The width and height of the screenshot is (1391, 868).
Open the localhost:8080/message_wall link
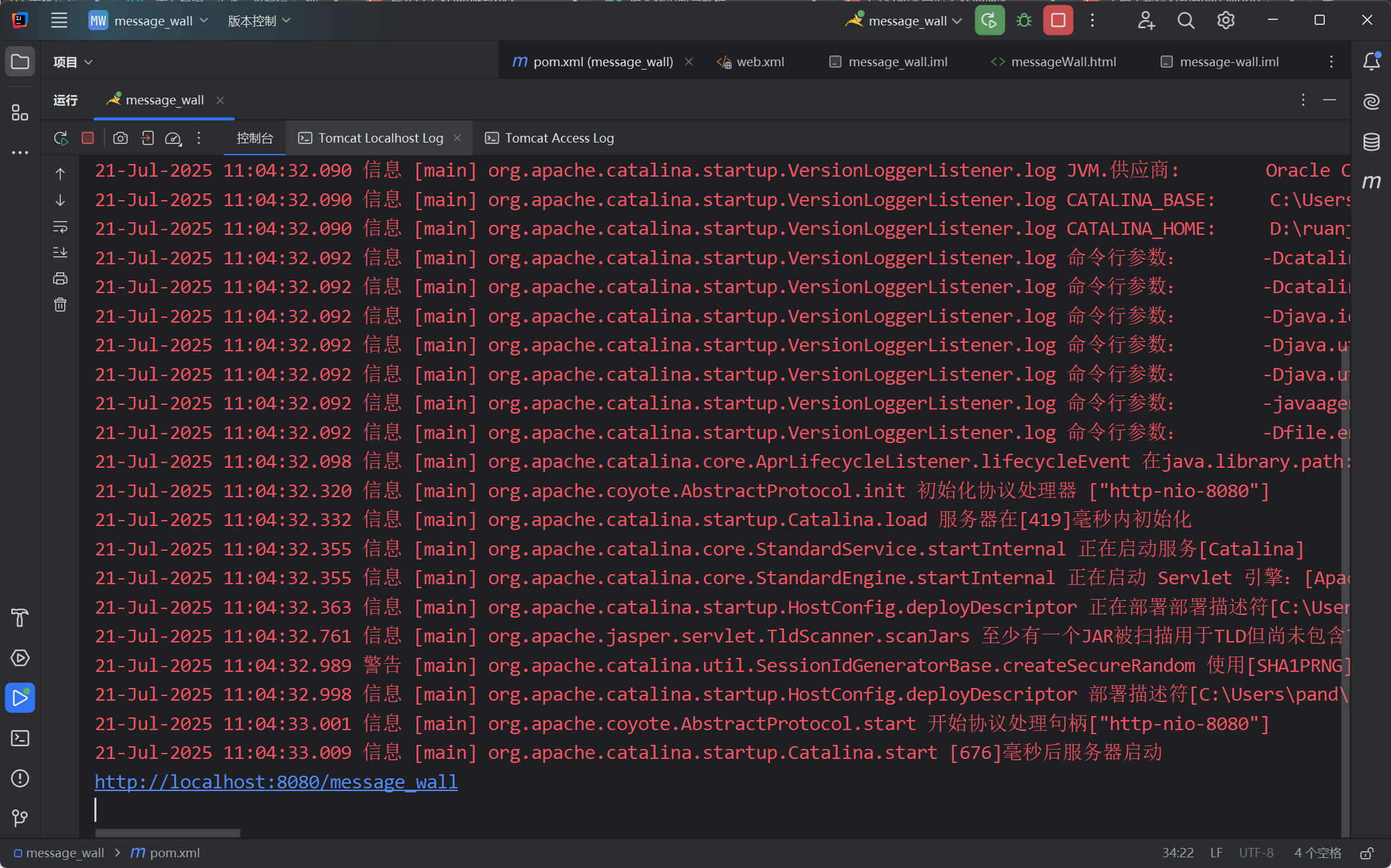[x=276, y=782]
